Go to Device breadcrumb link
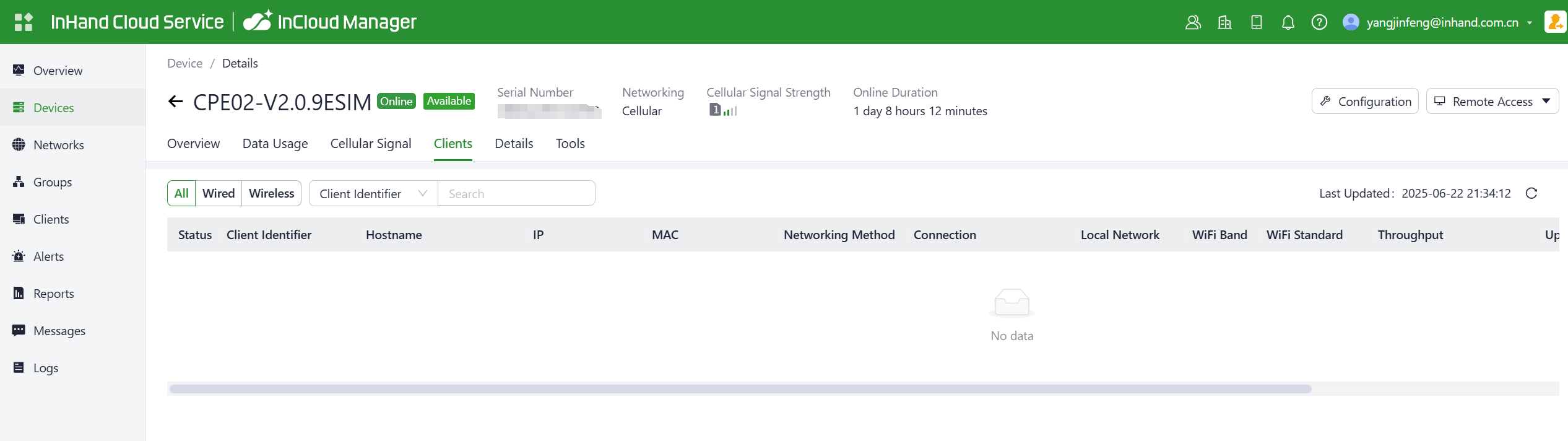This screenshot has height=441, width=1568. [184, 63]
